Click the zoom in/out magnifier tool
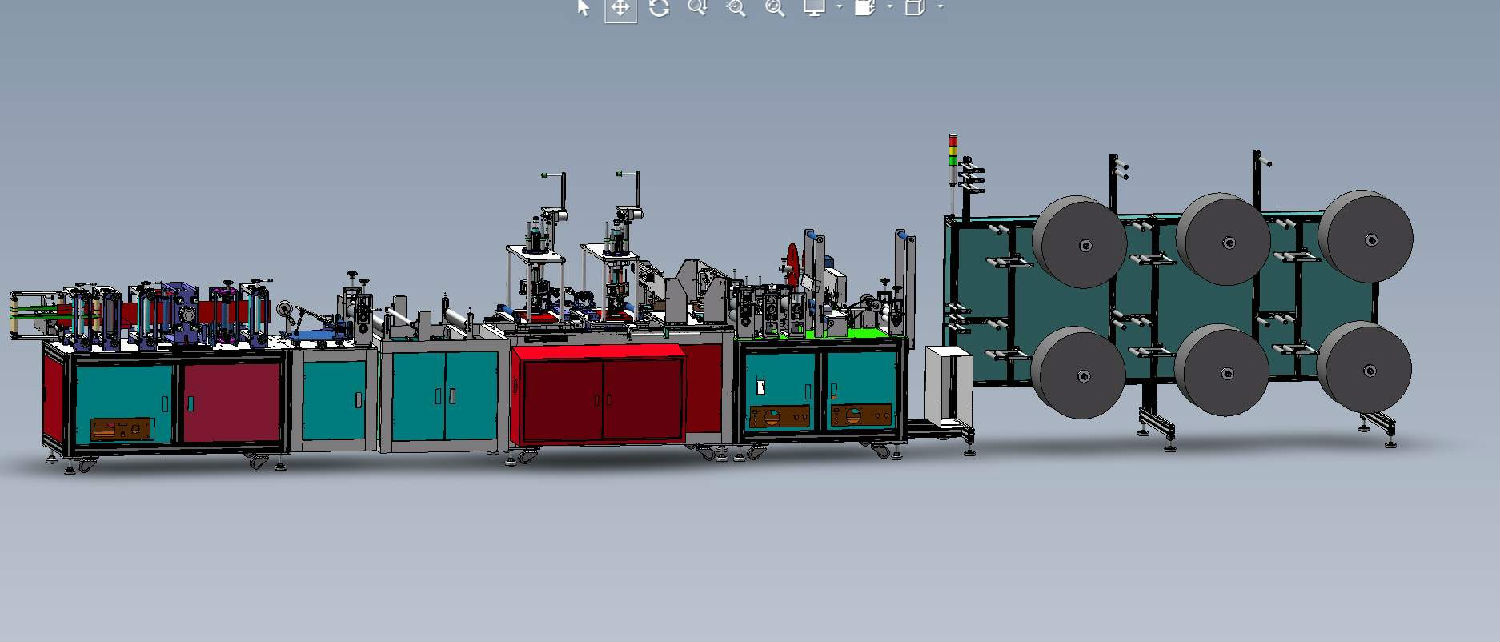The height and width of the screenshot is (642, 1500). (x=697, y=8)
